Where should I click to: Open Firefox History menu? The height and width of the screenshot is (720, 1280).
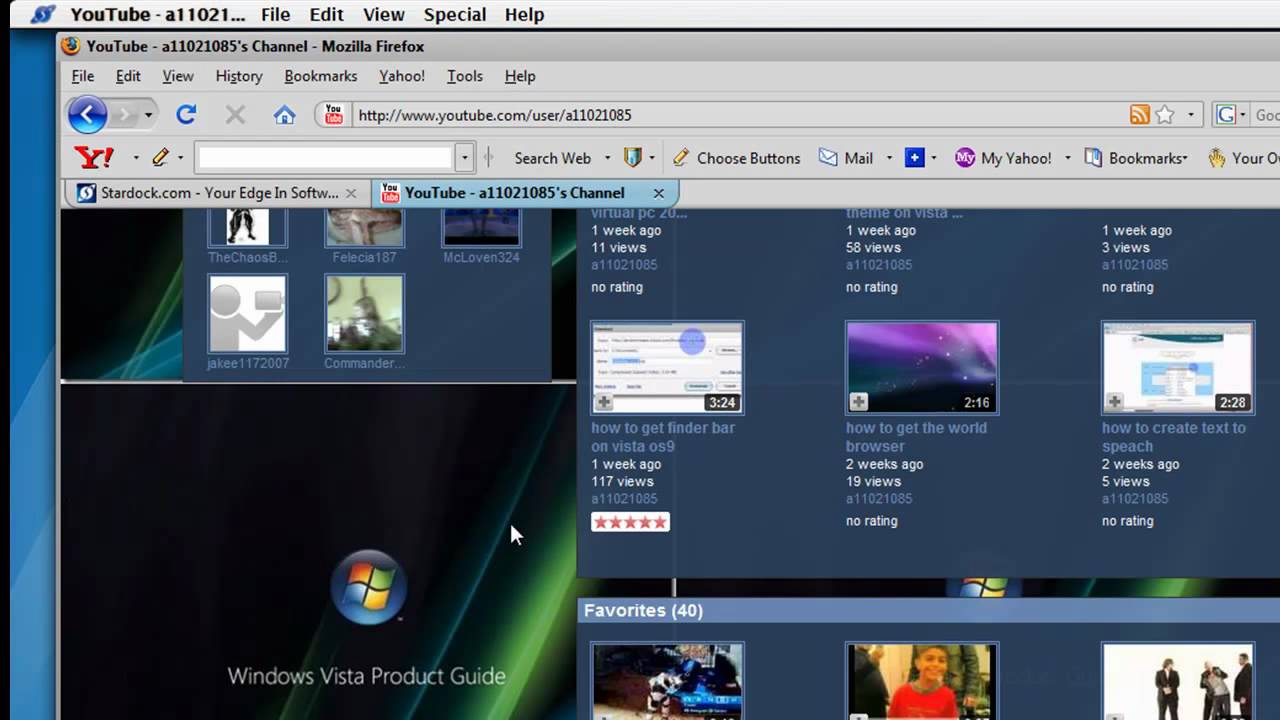click(x=239, y=76)
